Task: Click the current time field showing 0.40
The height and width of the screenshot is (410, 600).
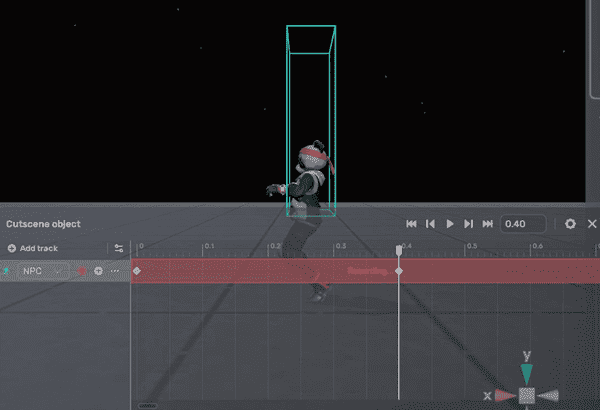Action: pos(523,224)
